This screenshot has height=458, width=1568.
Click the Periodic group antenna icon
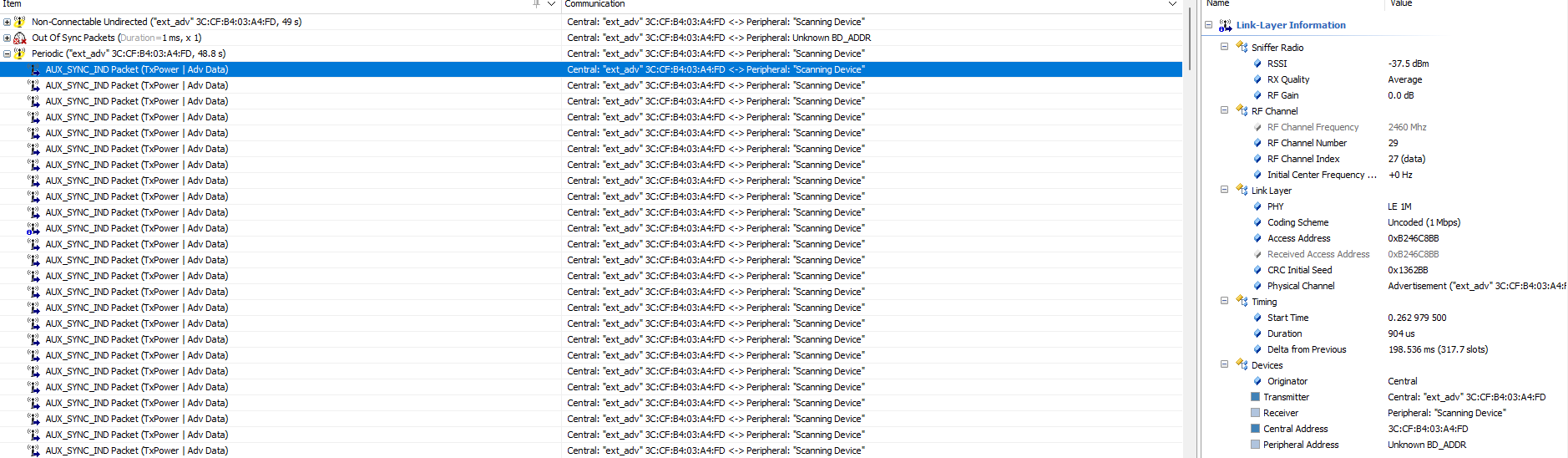coord(19,53)
